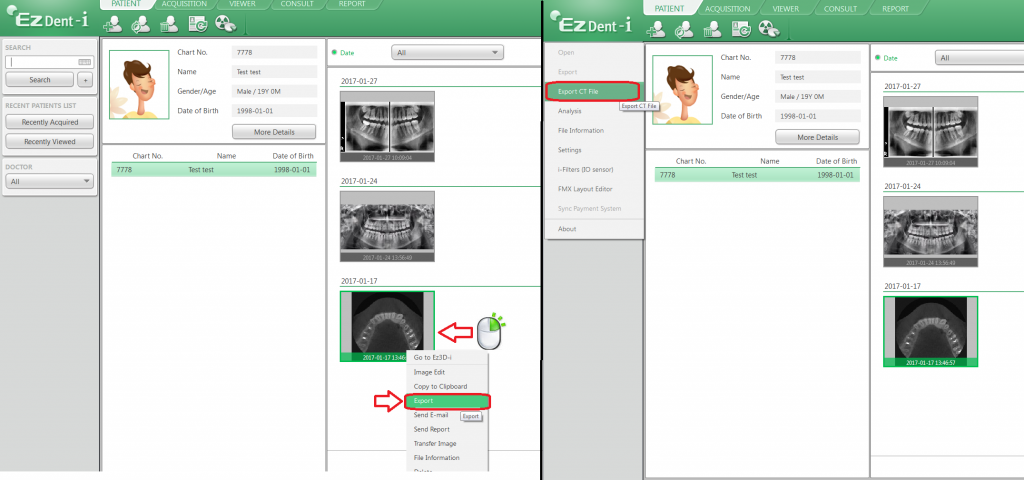Select the 2017-01-27 panoramic thumbnail in right window
The width and height of the screenshot is (1024, 480).
point(931,132)
